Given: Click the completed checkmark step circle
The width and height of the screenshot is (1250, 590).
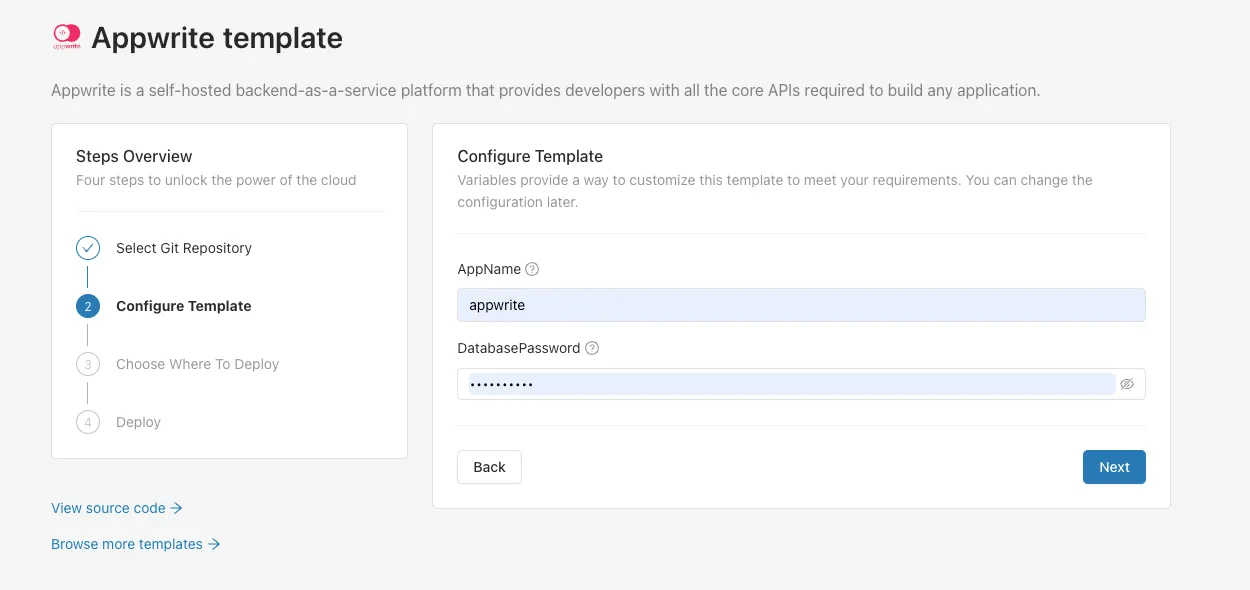Looking at the screenshot, I should point(88,248).
